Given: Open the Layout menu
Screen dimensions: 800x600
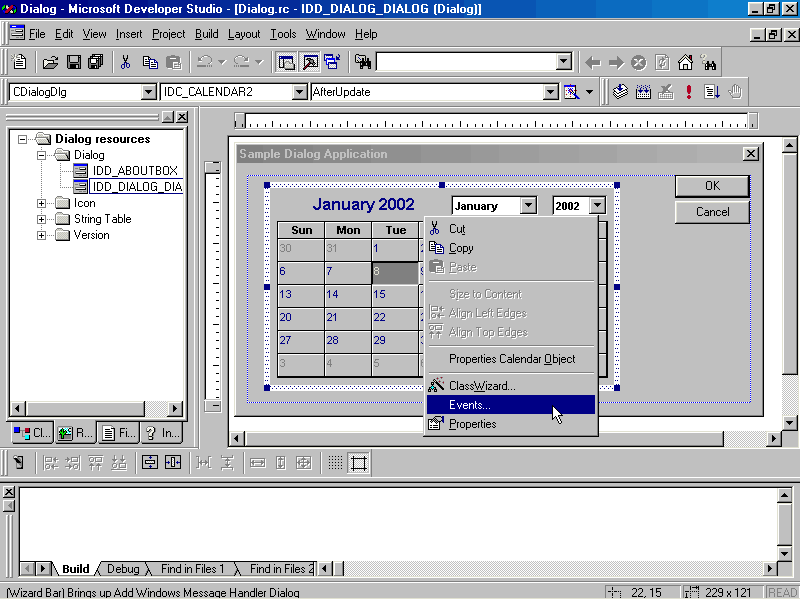Looking at the screenshot, I should [244, 34].
